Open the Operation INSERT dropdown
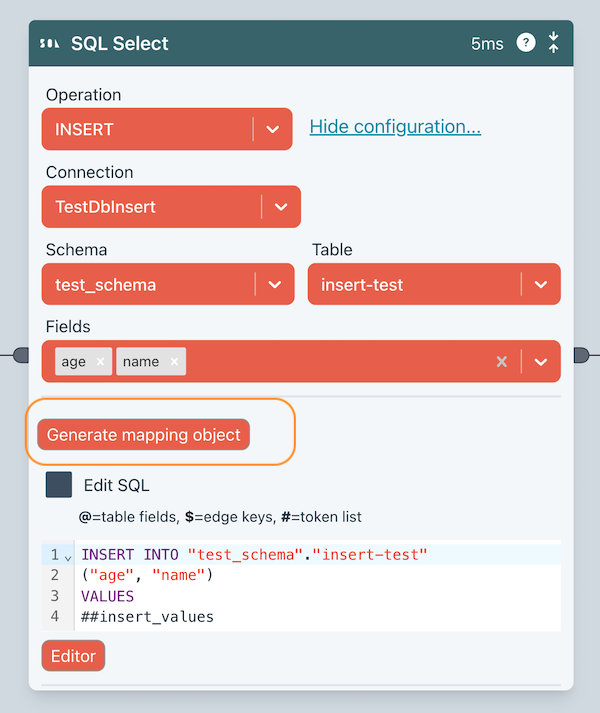The image size is (600, 713). click(x=272, y=129)
